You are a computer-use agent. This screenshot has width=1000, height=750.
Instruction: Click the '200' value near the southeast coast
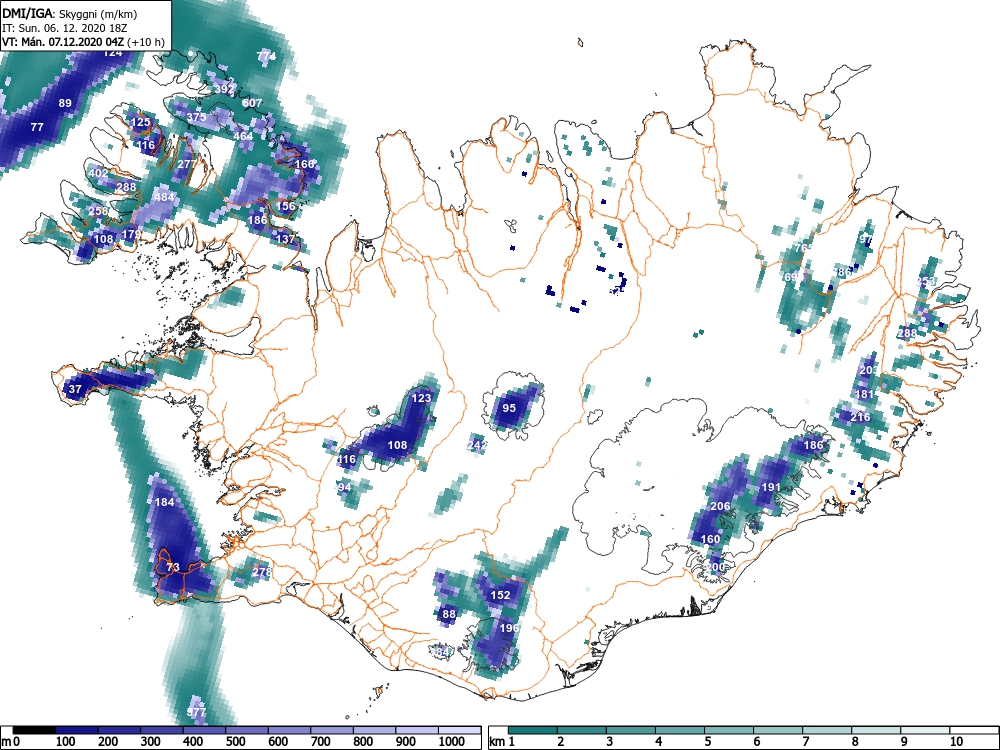716,567
